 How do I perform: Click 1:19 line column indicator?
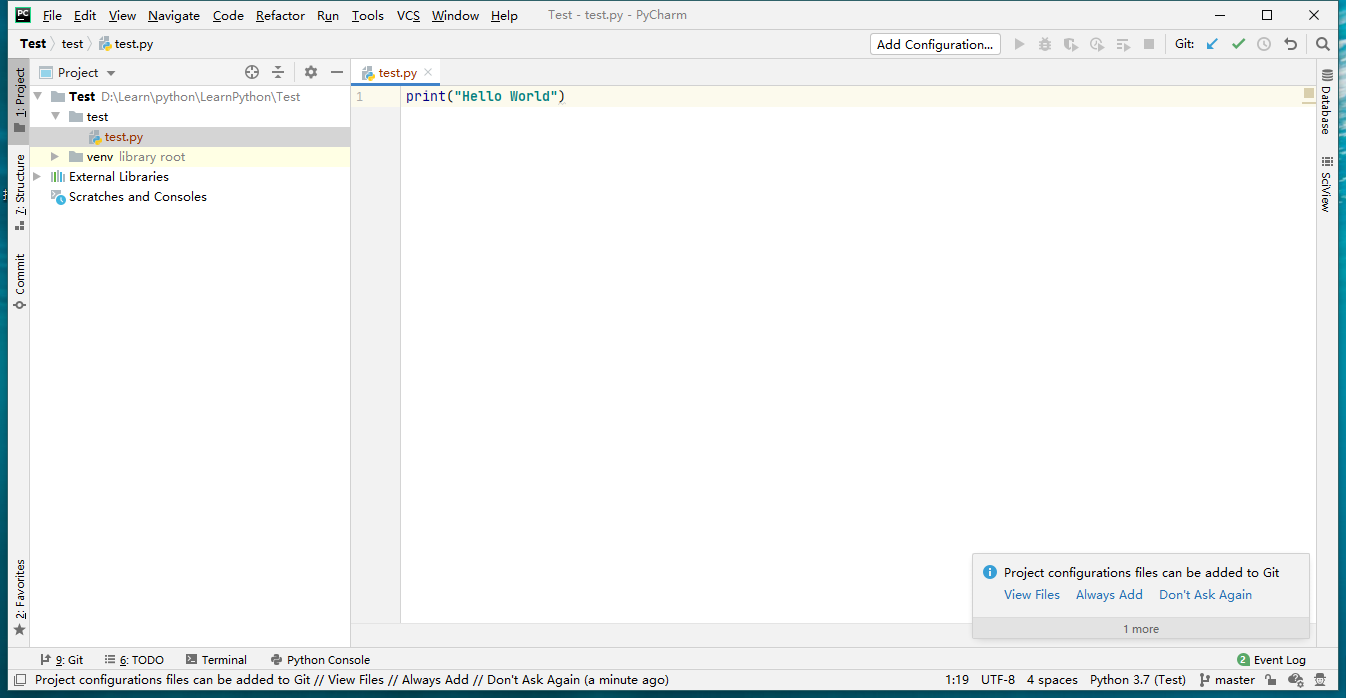pos(957,680)
